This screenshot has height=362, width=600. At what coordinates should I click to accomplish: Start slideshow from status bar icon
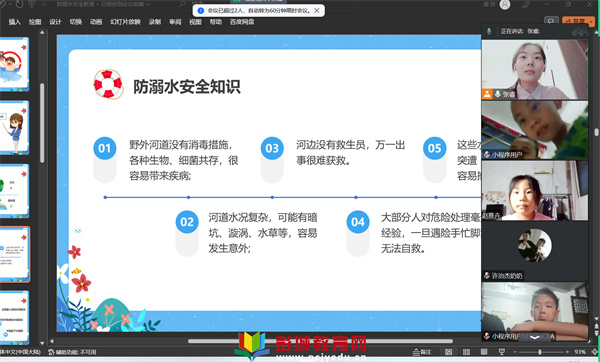click(x=502, y=352)
